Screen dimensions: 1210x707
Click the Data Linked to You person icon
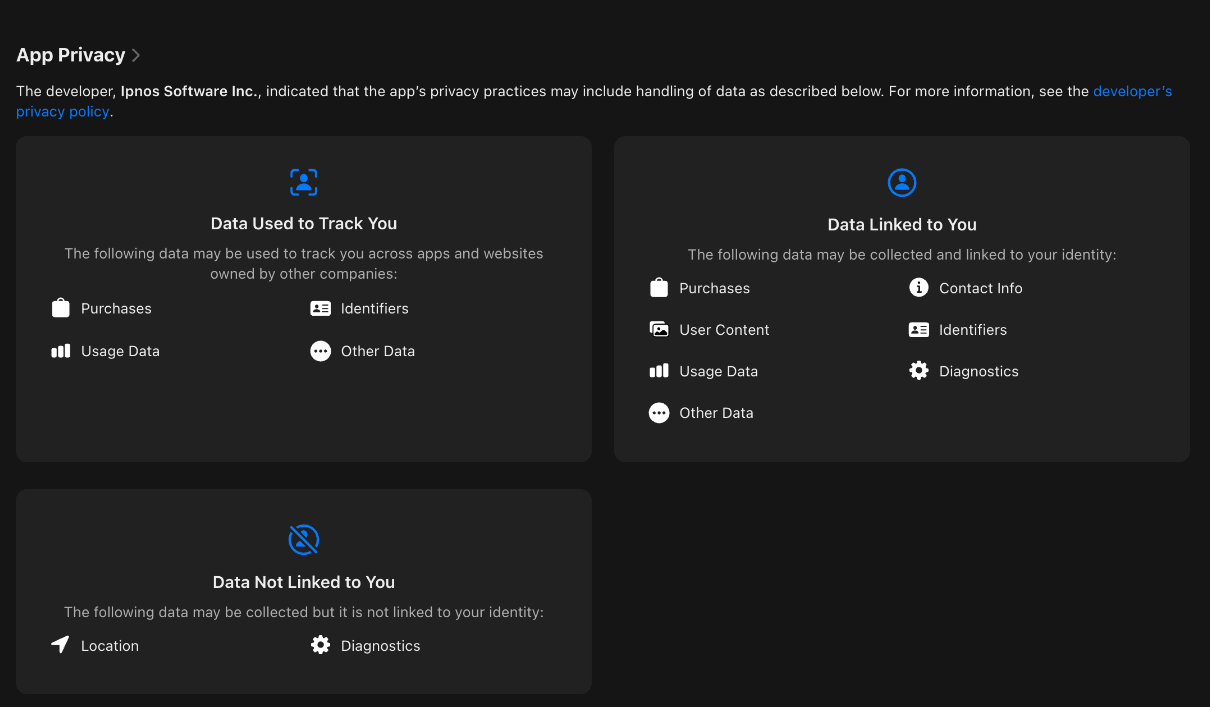(902, 182)
